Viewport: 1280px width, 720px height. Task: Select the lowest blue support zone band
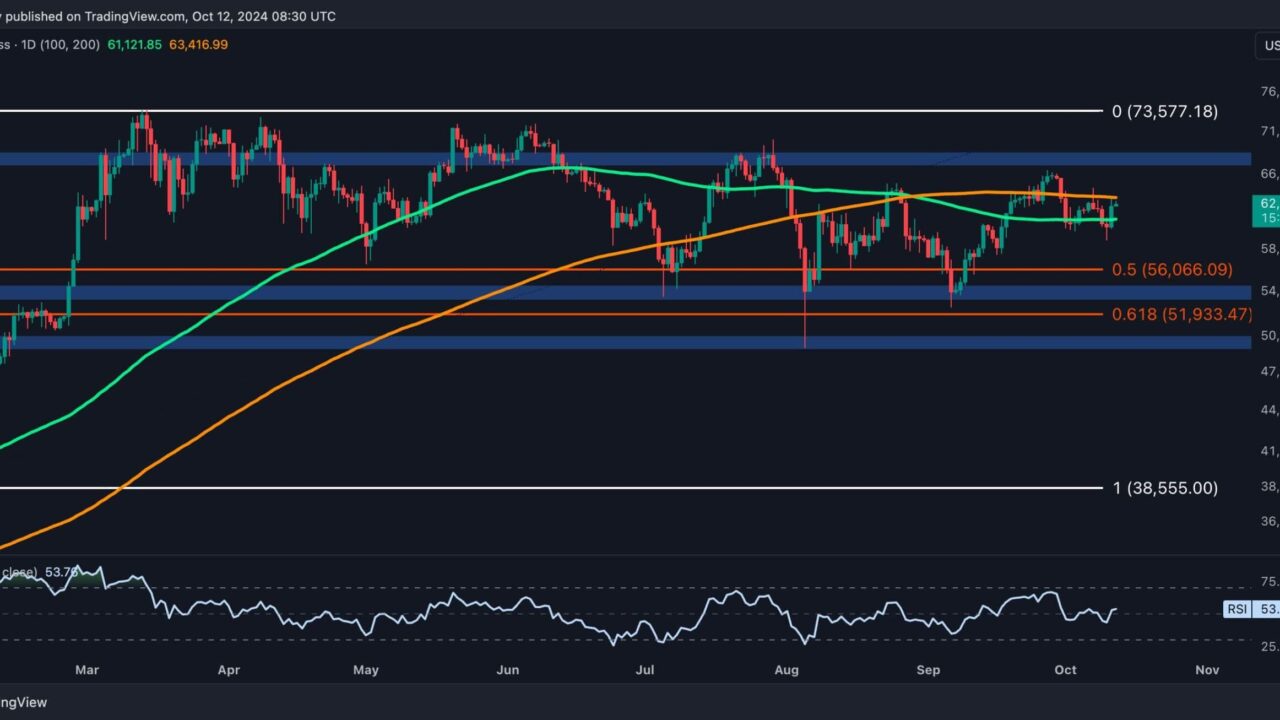[625, 342]
